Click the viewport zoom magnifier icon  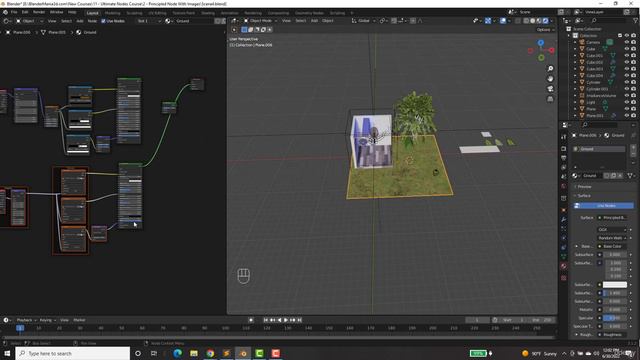point(550,69)
